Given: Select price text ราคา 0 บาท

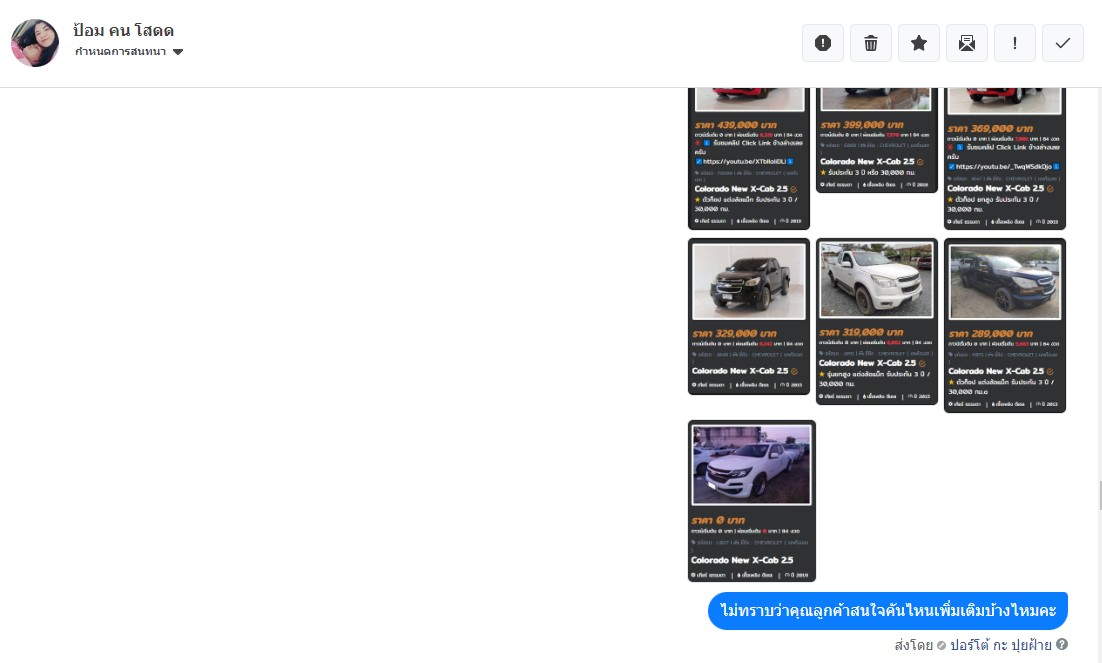Looking at the screenshot, I should 718,520.
